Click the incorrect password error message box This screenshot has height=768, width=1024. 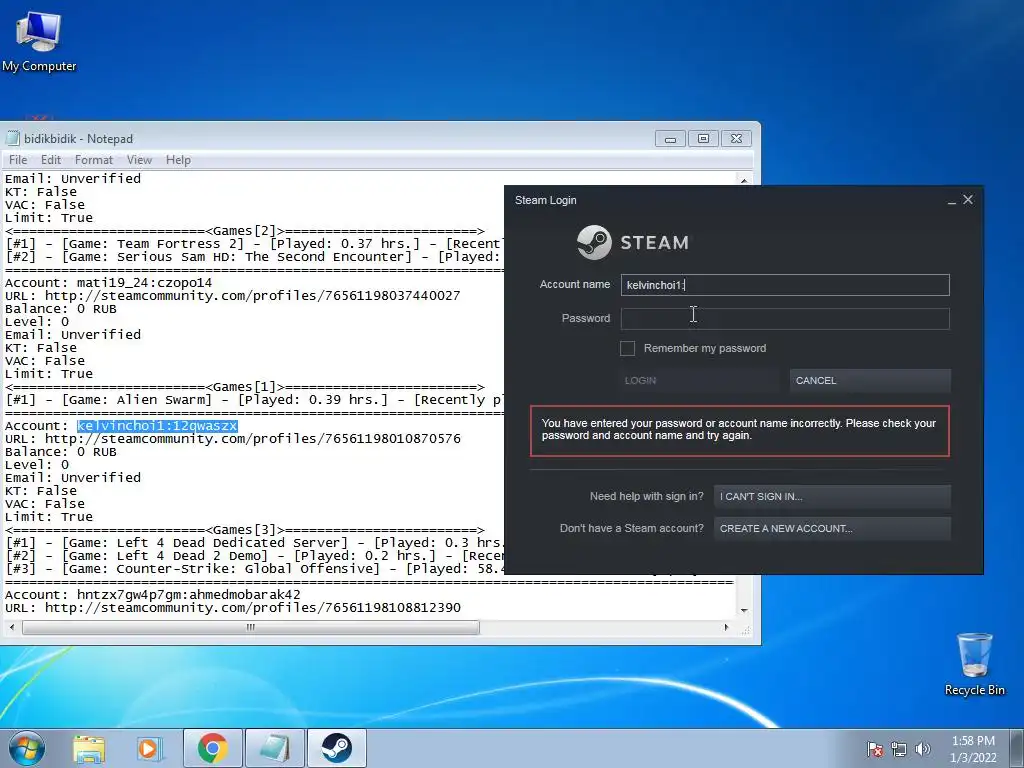(740, 431)
